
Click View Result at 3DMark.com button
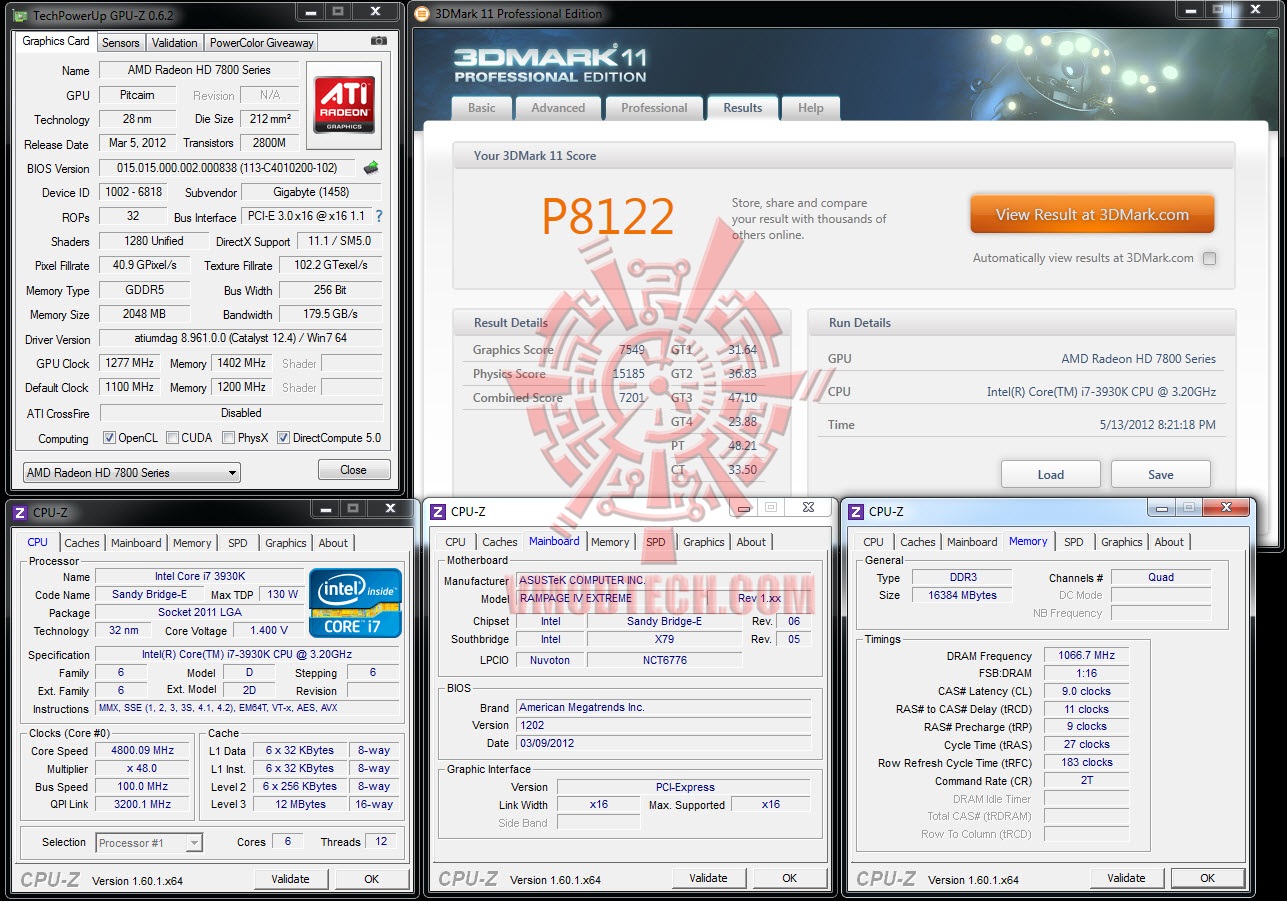[1092, 215]
